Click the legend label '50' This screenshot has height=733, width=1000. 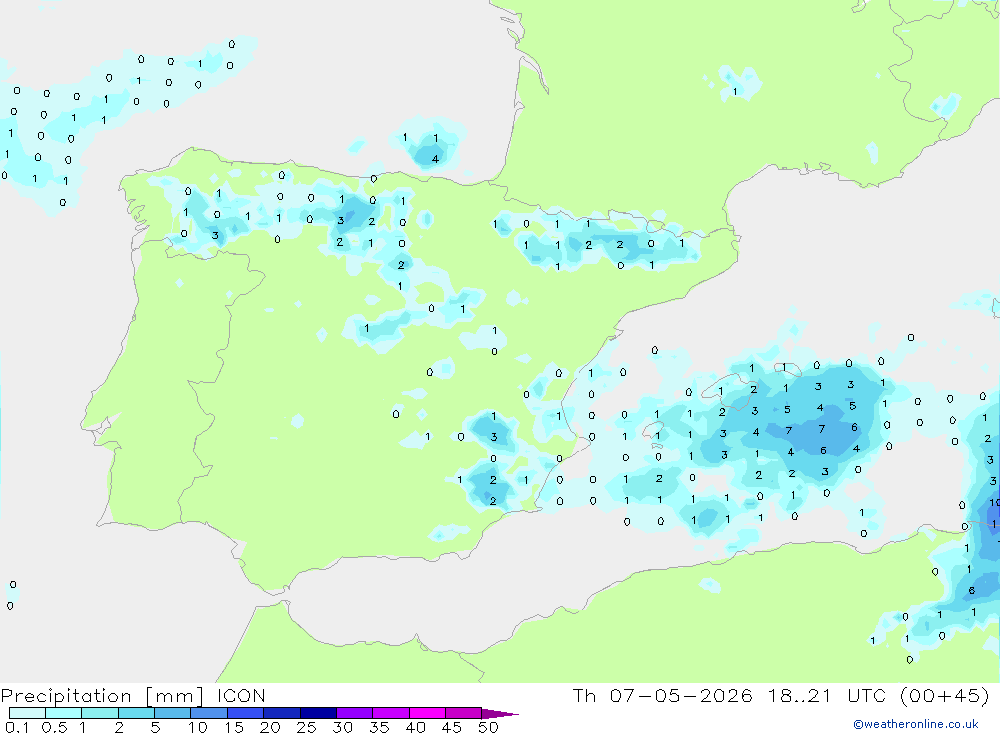[x=488, y=727]
